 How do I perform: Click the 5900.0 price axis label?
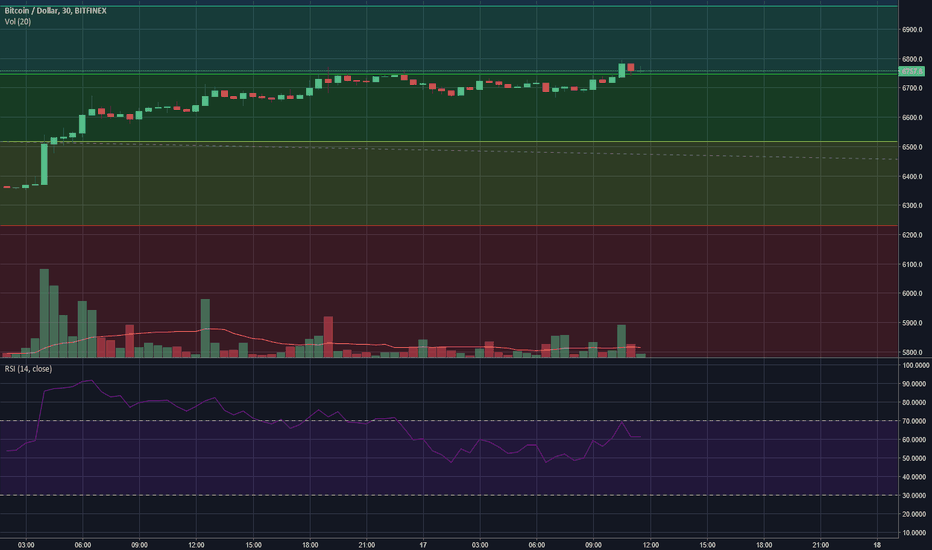coord(912,323)
